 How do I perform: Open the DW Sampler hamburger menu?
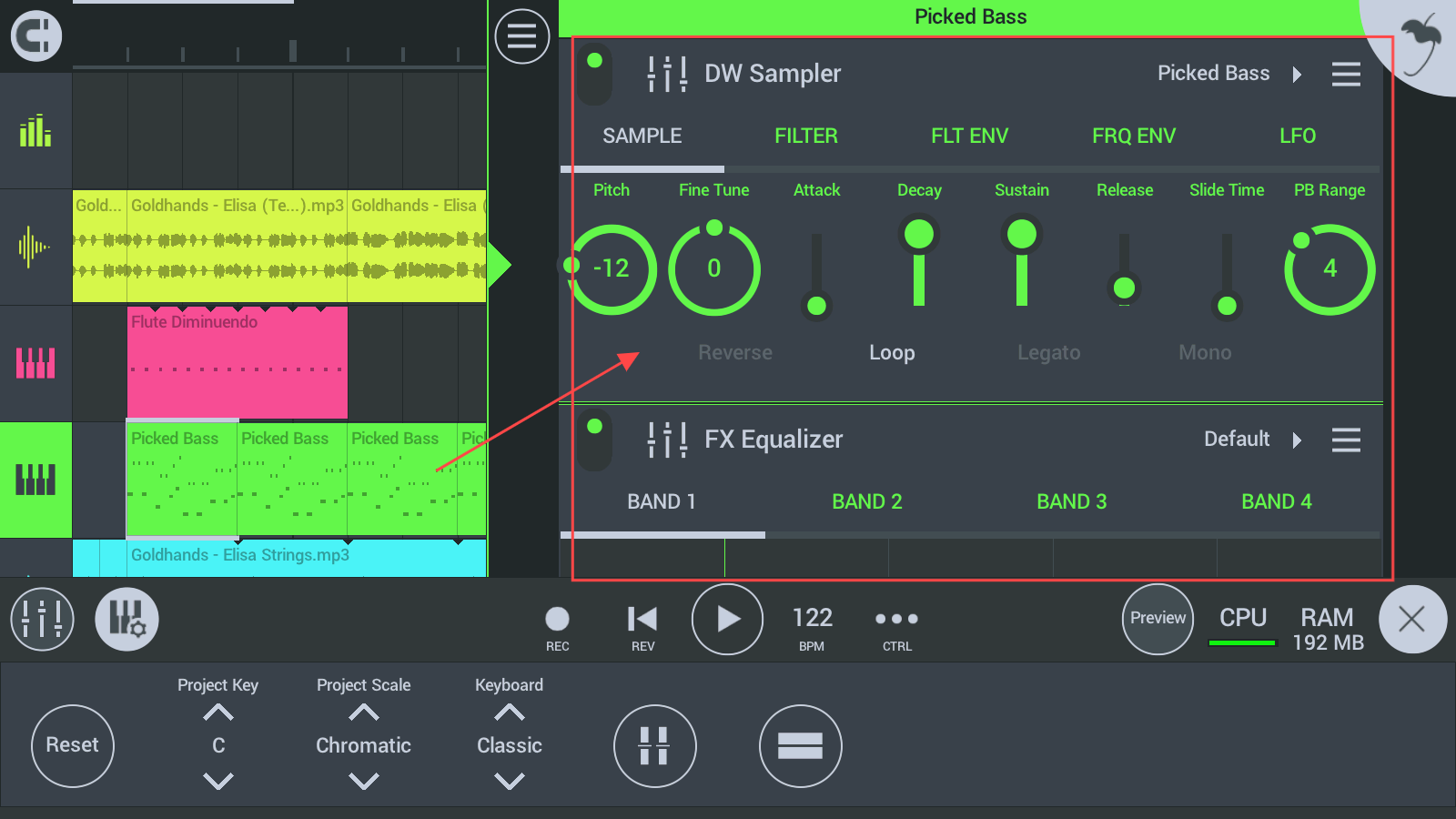click(1346, 75)
